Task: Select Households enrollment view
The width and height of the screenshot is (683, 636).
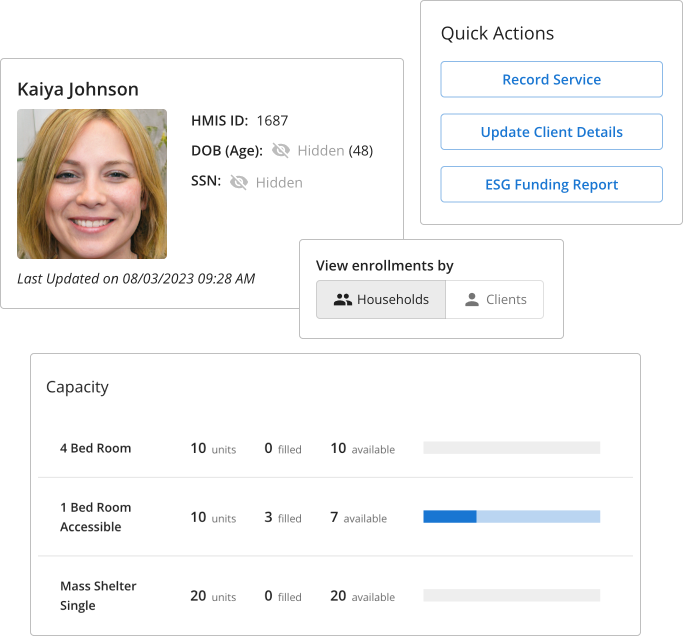Action: (381, 300)
